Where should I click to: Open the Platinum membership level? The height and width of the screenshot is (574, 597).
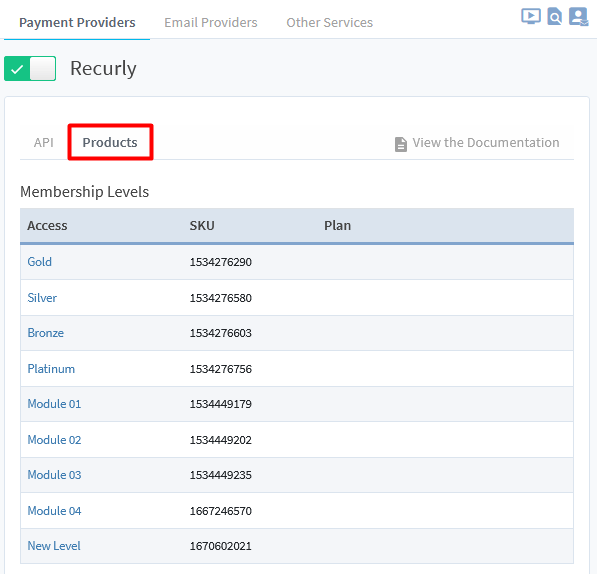(x=51, y=369)
